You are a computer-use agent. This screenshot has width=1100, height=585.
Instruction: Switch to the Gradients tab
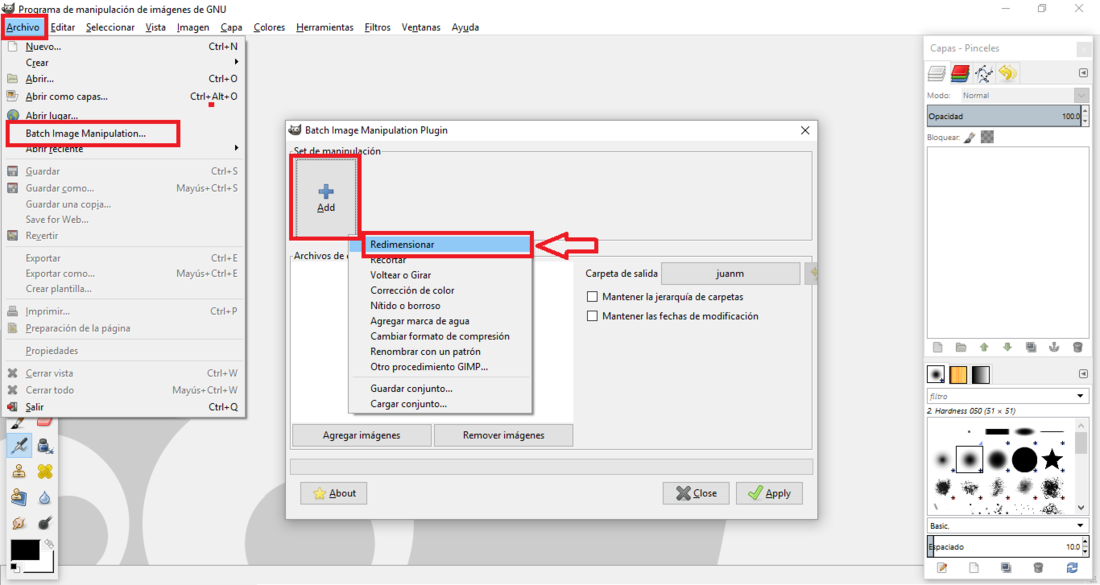coord(981,375)
